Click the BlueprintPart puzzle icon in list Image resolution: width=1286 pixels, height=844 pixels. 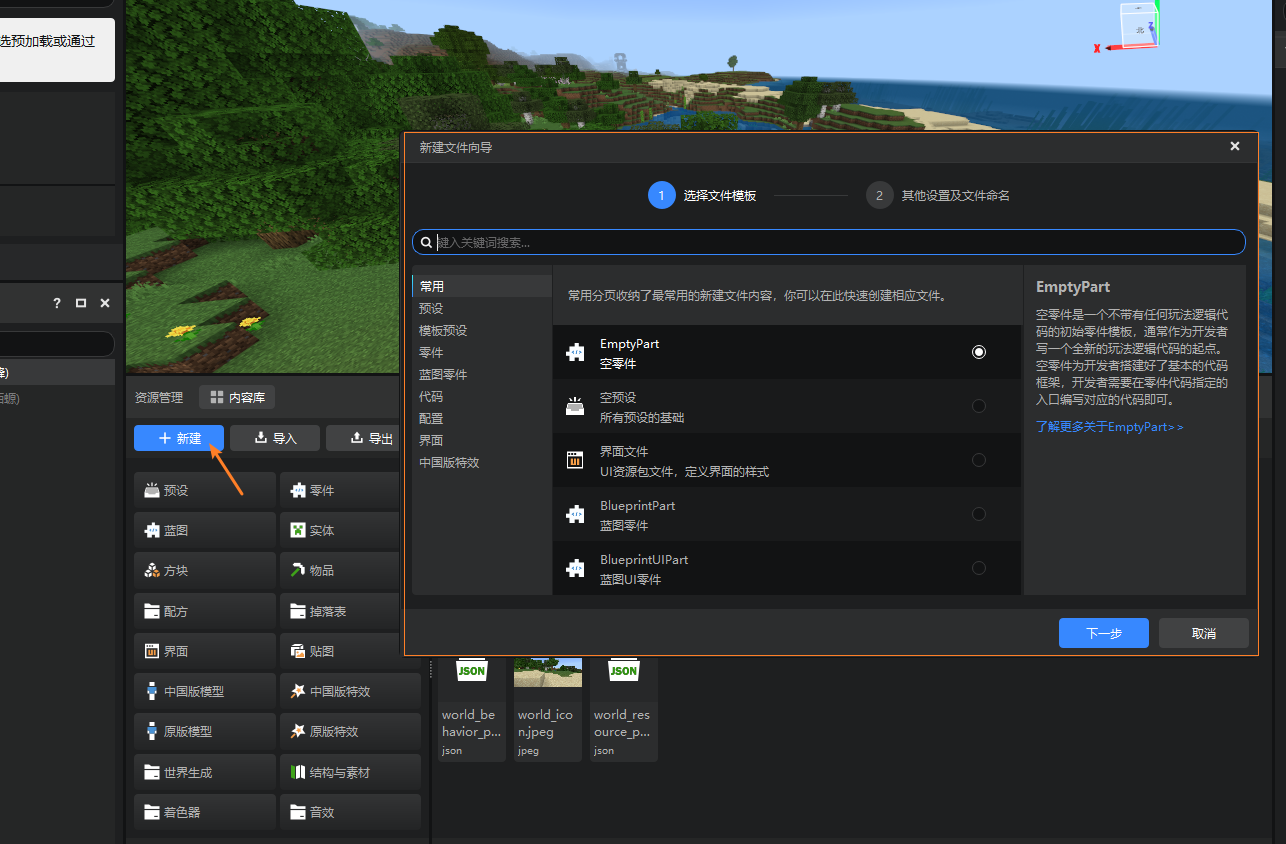coord(575,514)
